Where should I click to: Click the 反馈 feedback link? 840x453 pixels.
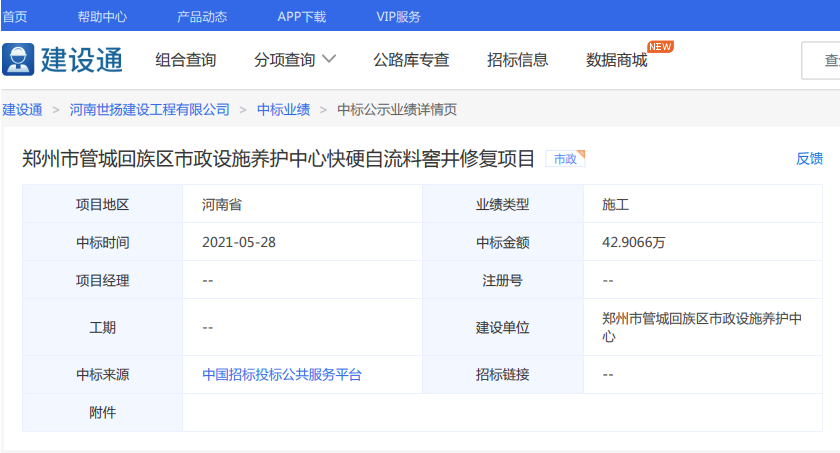(809, 158)
